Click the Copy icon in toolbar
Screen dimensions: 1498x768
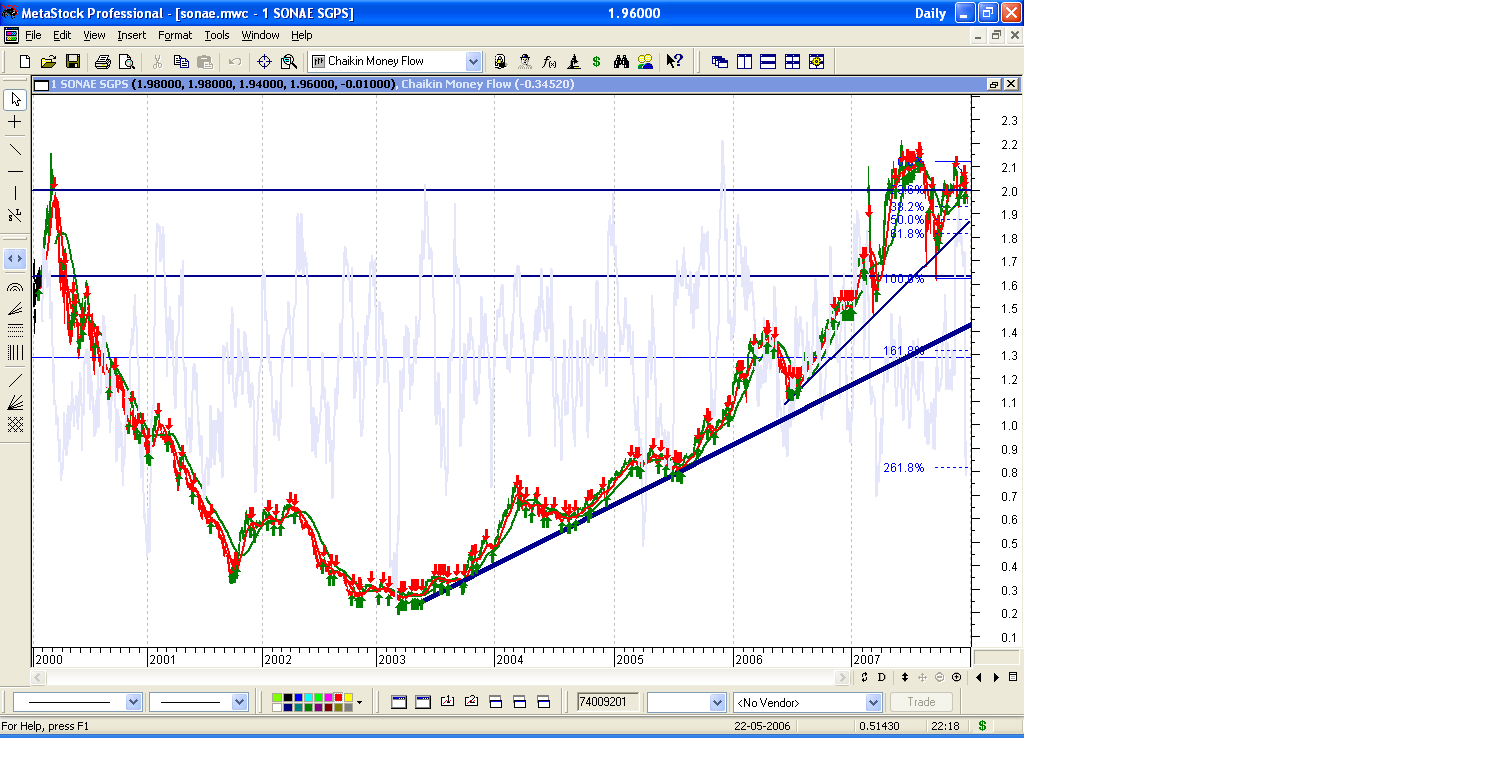click(181, 61)
